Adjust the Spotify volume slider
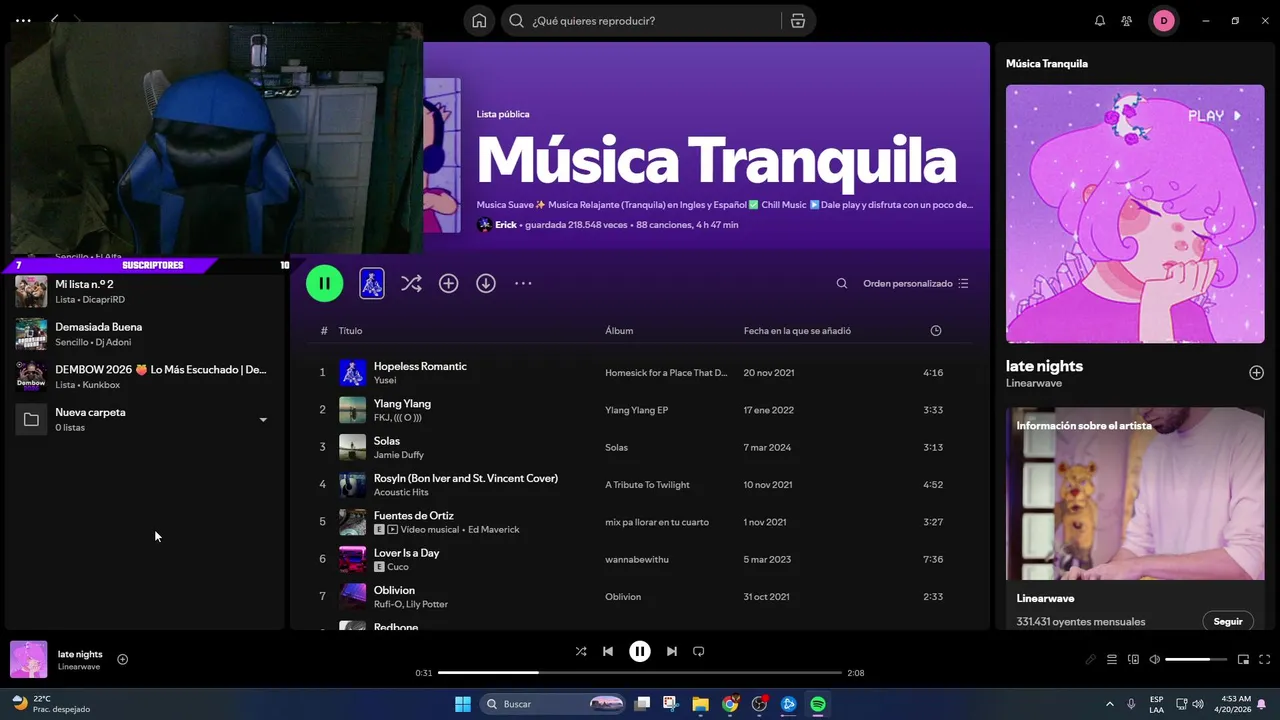 click(x=1196, y=659)
